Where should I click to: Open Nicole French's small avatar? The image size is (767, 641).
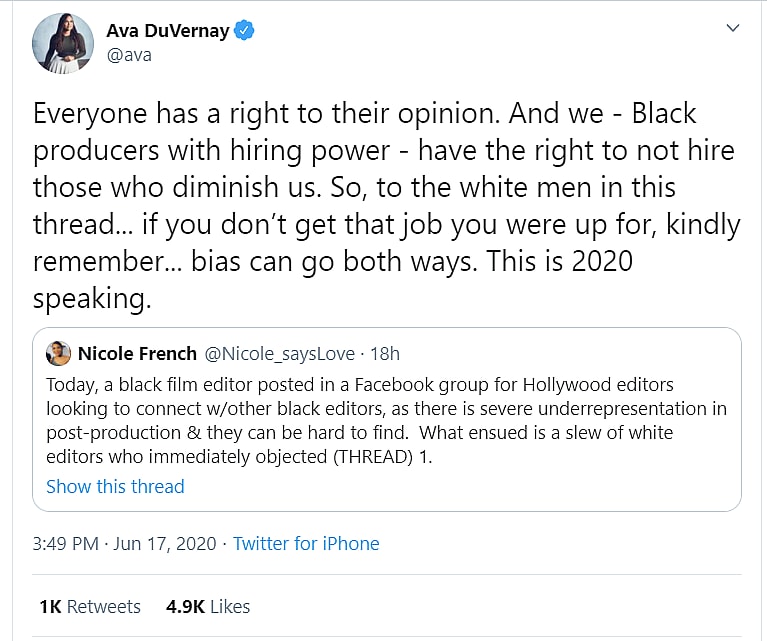coord(58,353)
